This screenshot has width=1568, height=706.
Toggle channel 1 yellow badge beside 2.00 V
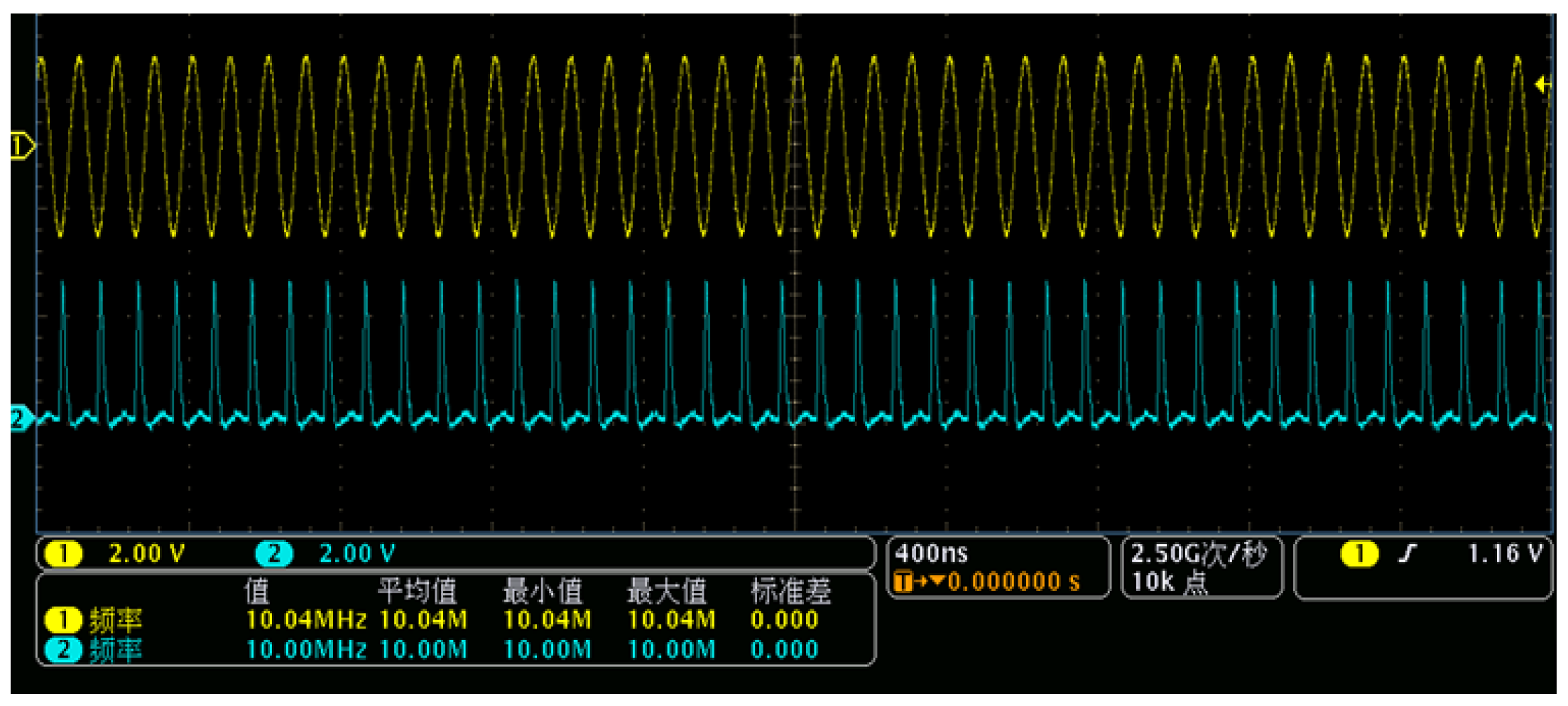pyautogui.click(x=63, y=553)
